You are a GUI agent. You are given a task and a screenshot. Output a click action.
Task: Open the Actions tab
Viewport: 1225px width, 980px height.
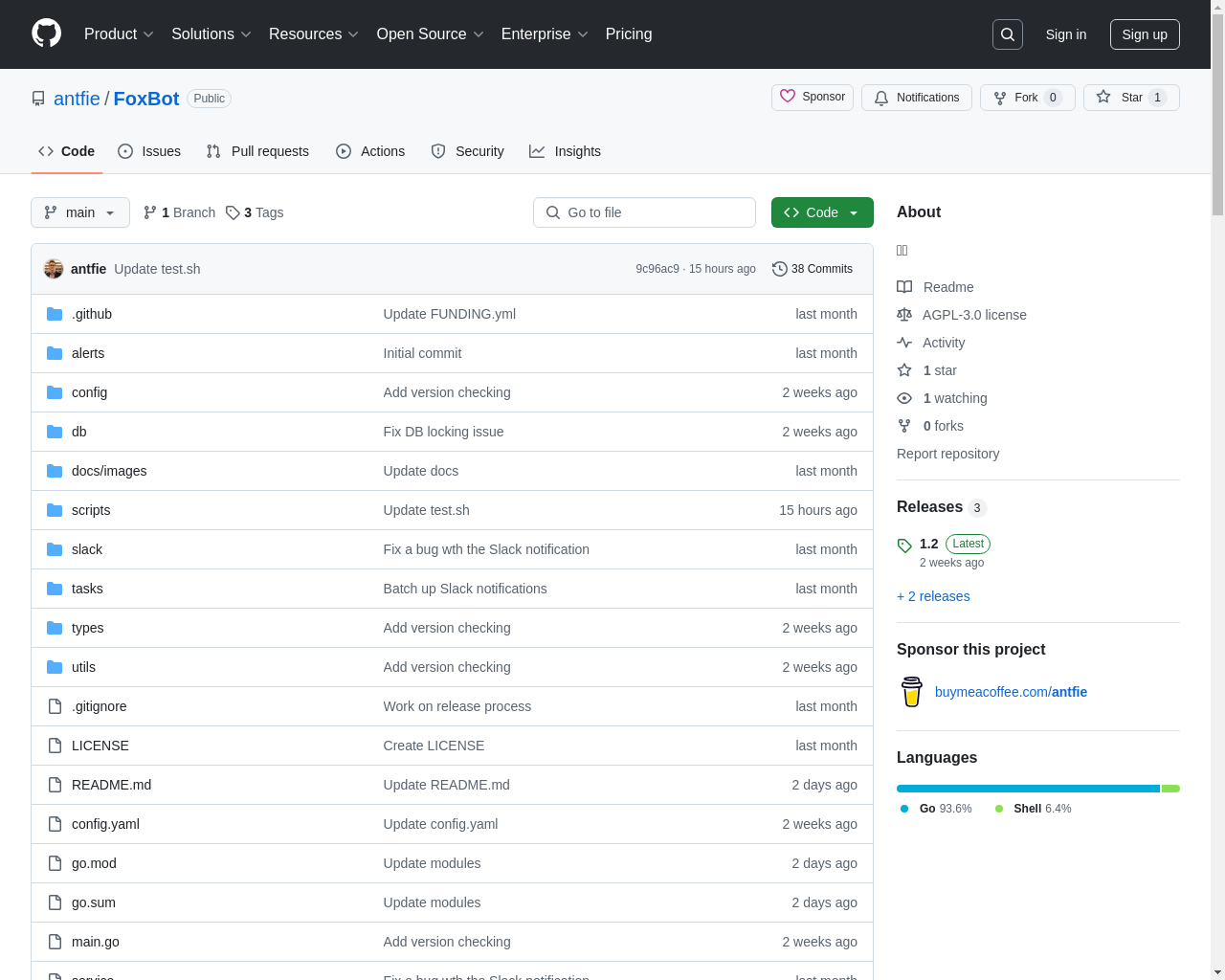point(370,151)
